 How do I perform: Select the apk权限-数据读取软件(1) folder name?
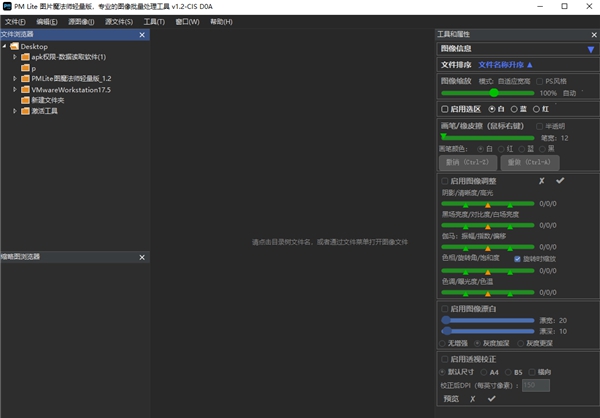click(x=68, y=57)
